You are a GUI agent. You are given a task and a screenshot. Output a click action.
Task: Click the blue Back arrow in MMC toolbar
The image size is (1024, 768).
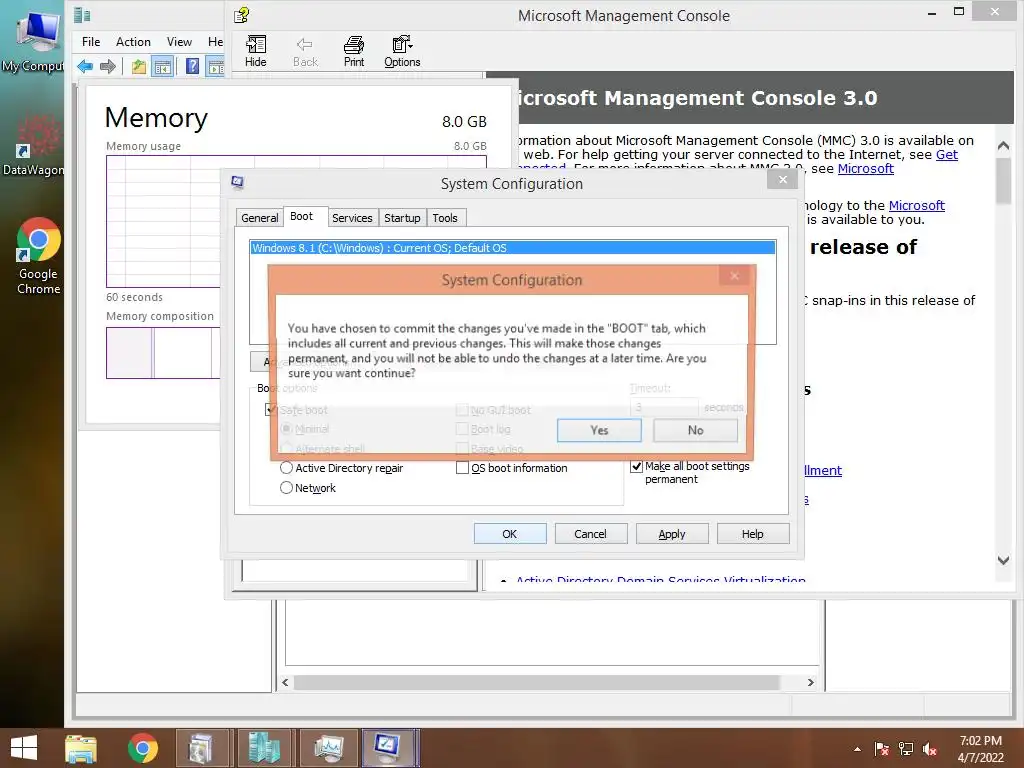(85, 66)
